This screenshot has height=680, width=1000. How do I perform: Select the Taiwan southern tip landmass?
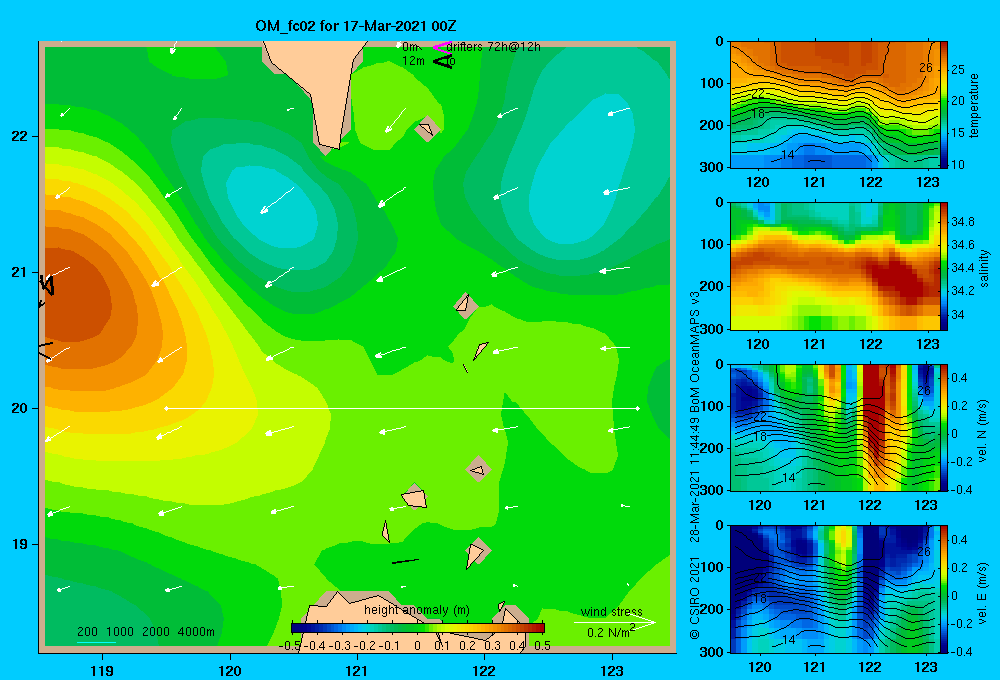coord(317,94)
